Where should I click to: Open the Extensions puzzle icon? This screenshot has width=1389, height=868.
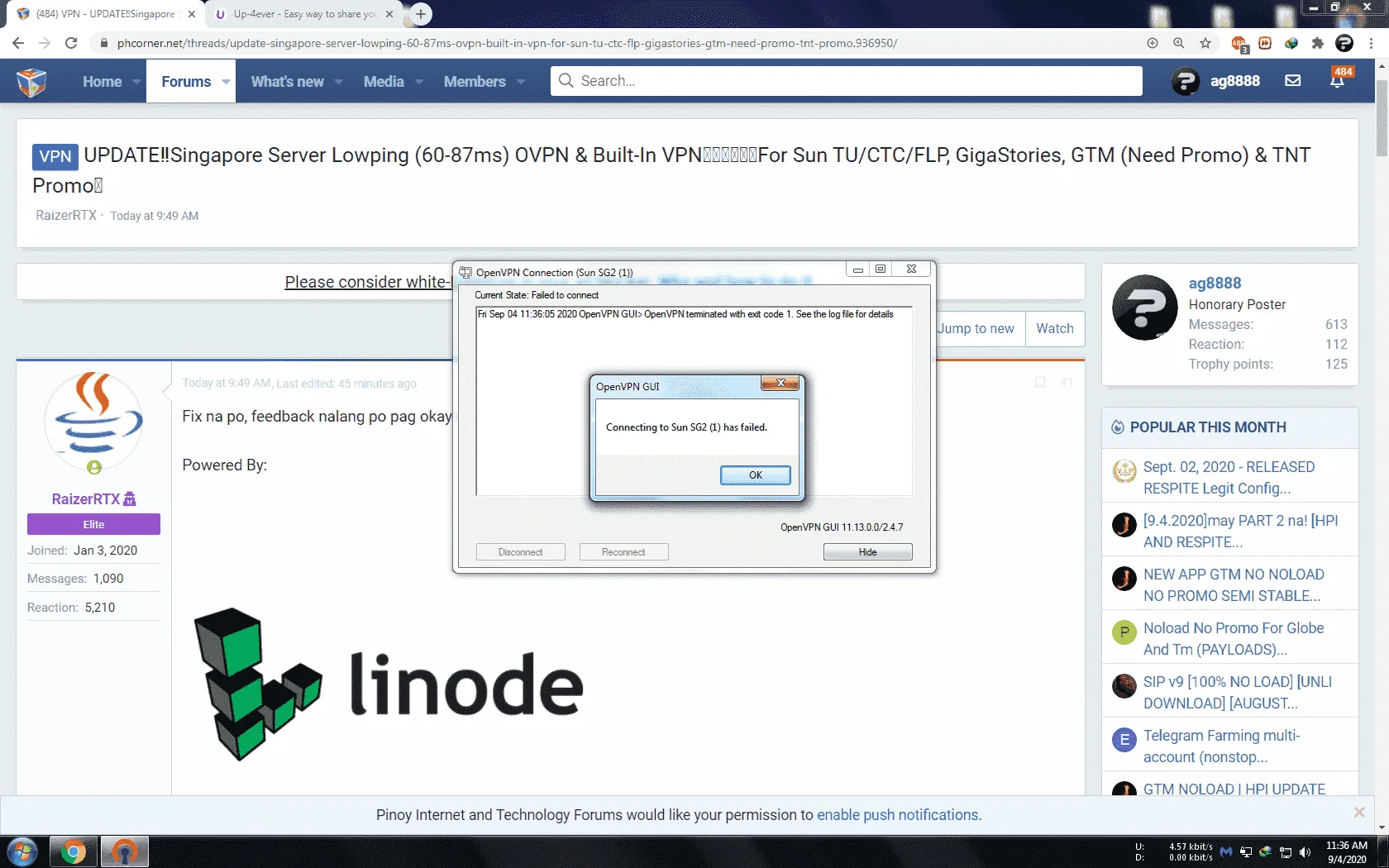[1318, 43]
